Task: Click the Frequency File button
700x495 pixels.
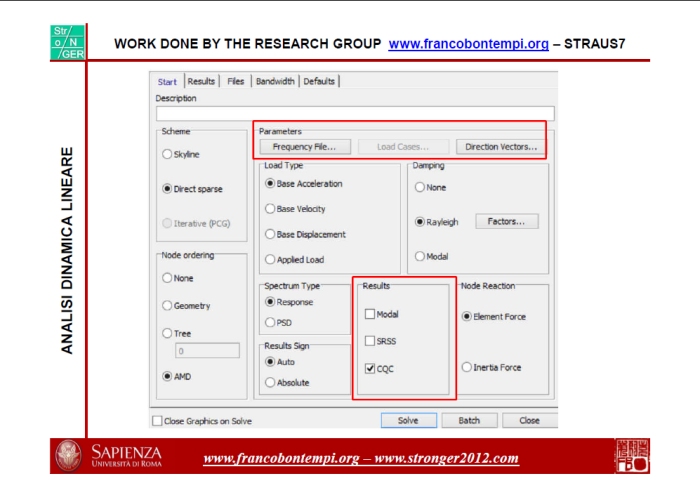Action: click(304, 147)
